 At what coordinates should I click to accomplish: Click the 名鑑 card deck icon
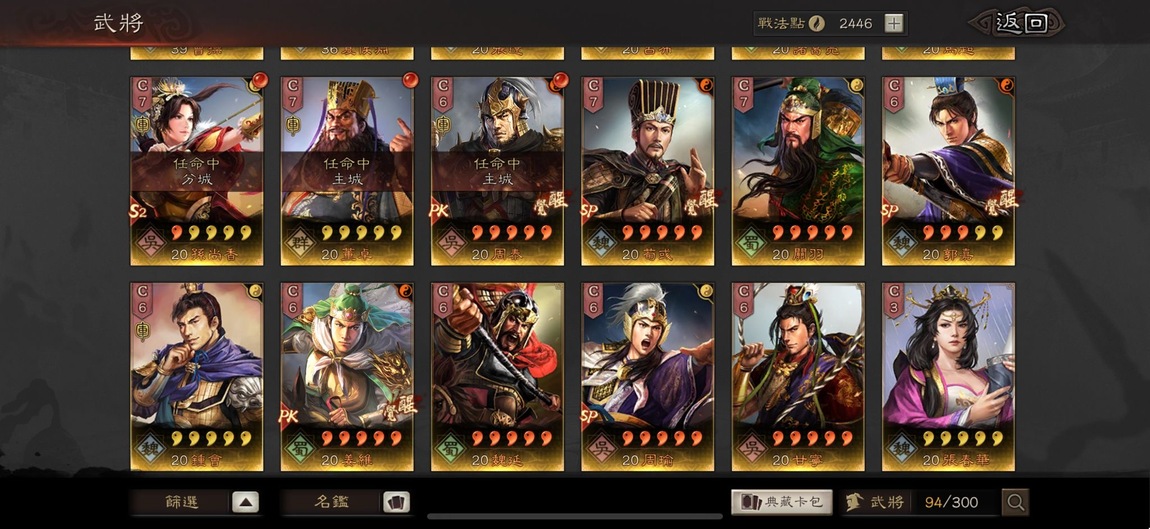(x=395, y=503)
